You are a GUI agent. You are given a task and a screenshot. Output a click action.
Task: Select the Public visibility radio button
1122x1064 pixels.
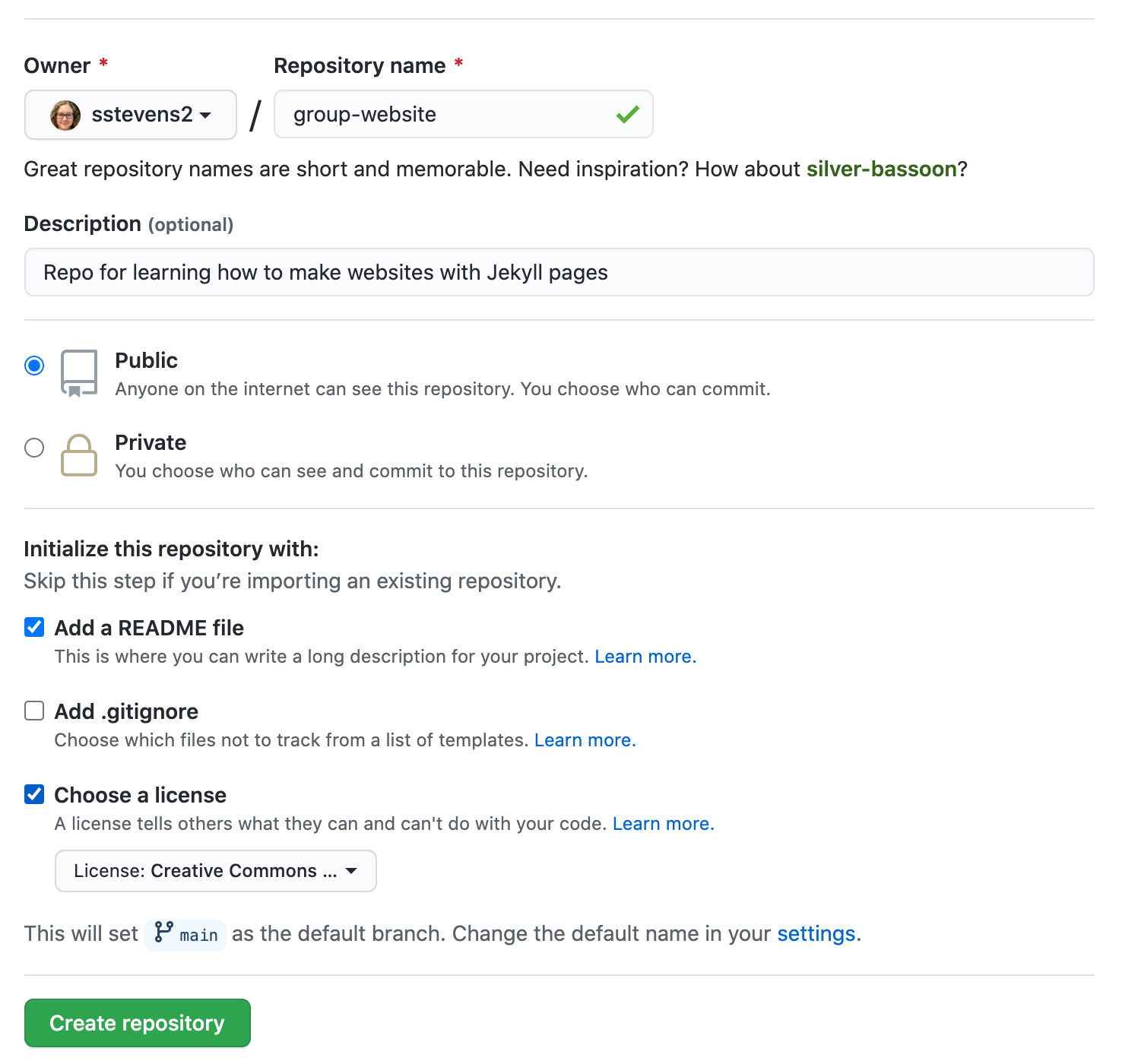coord(33,366)
